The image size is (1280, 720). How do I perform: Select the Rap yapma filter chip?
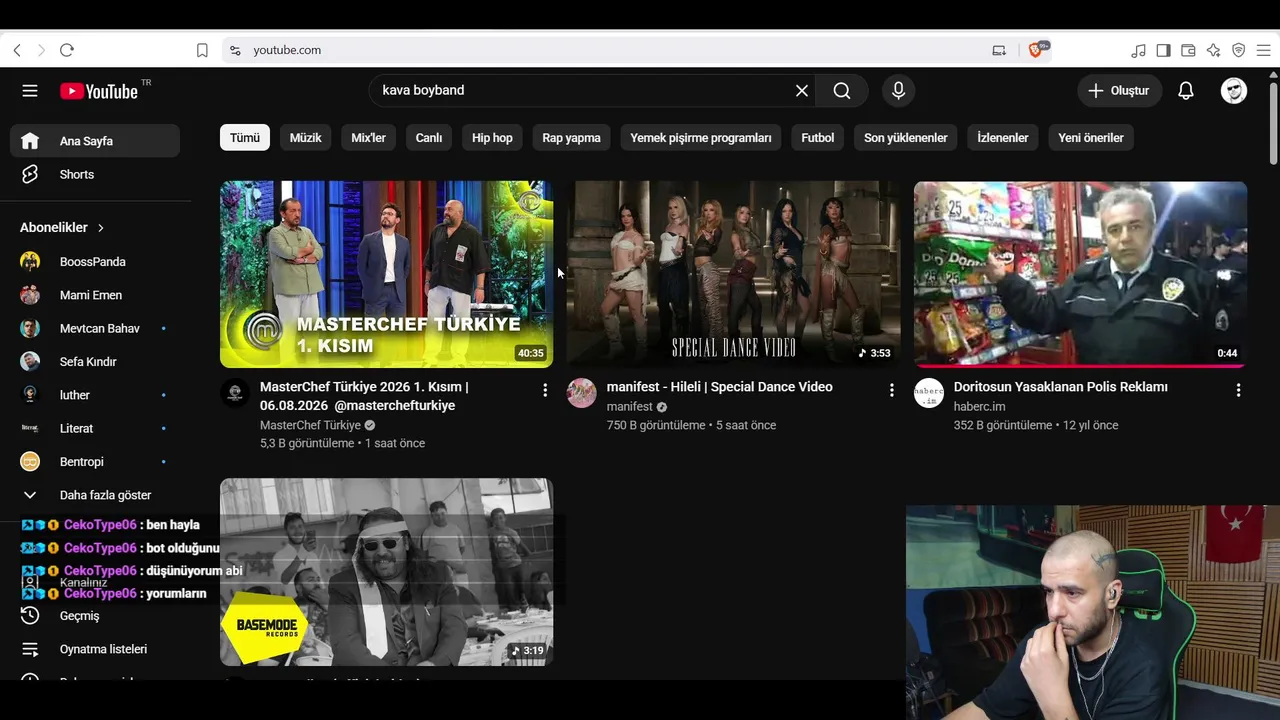tap(571, 138)
